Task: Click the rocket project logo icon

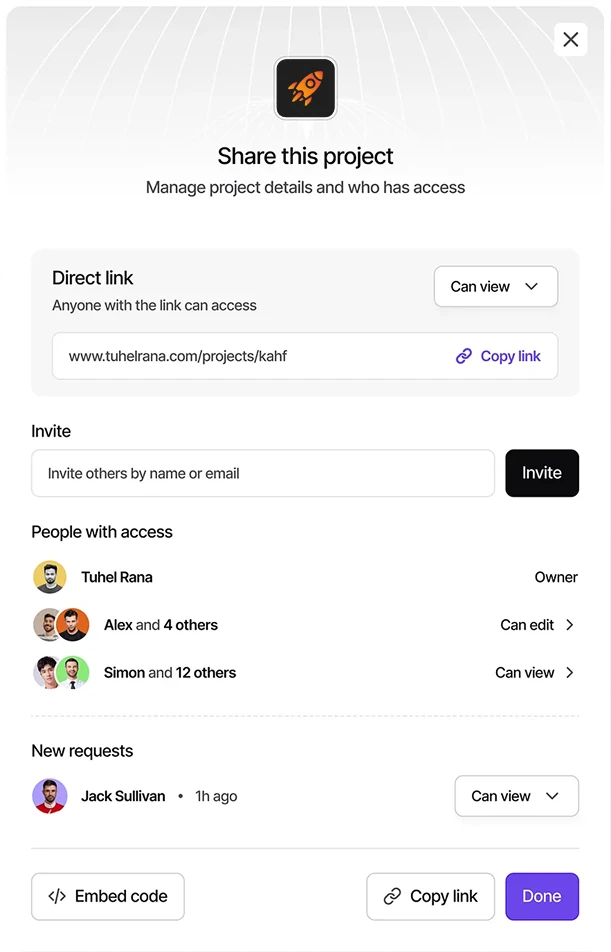Action: [305, 88]
